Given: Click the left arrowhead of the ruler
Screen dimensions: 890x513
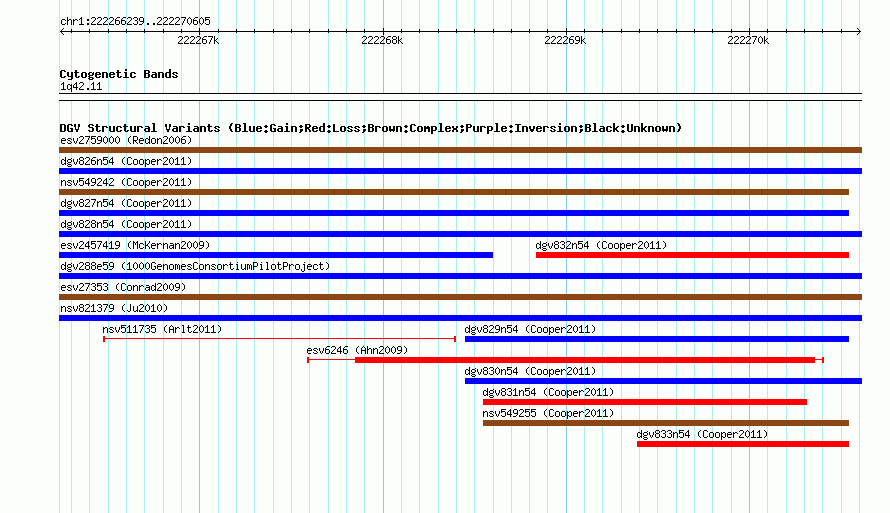Looking at the screenshot, I should tap(62, 31).
